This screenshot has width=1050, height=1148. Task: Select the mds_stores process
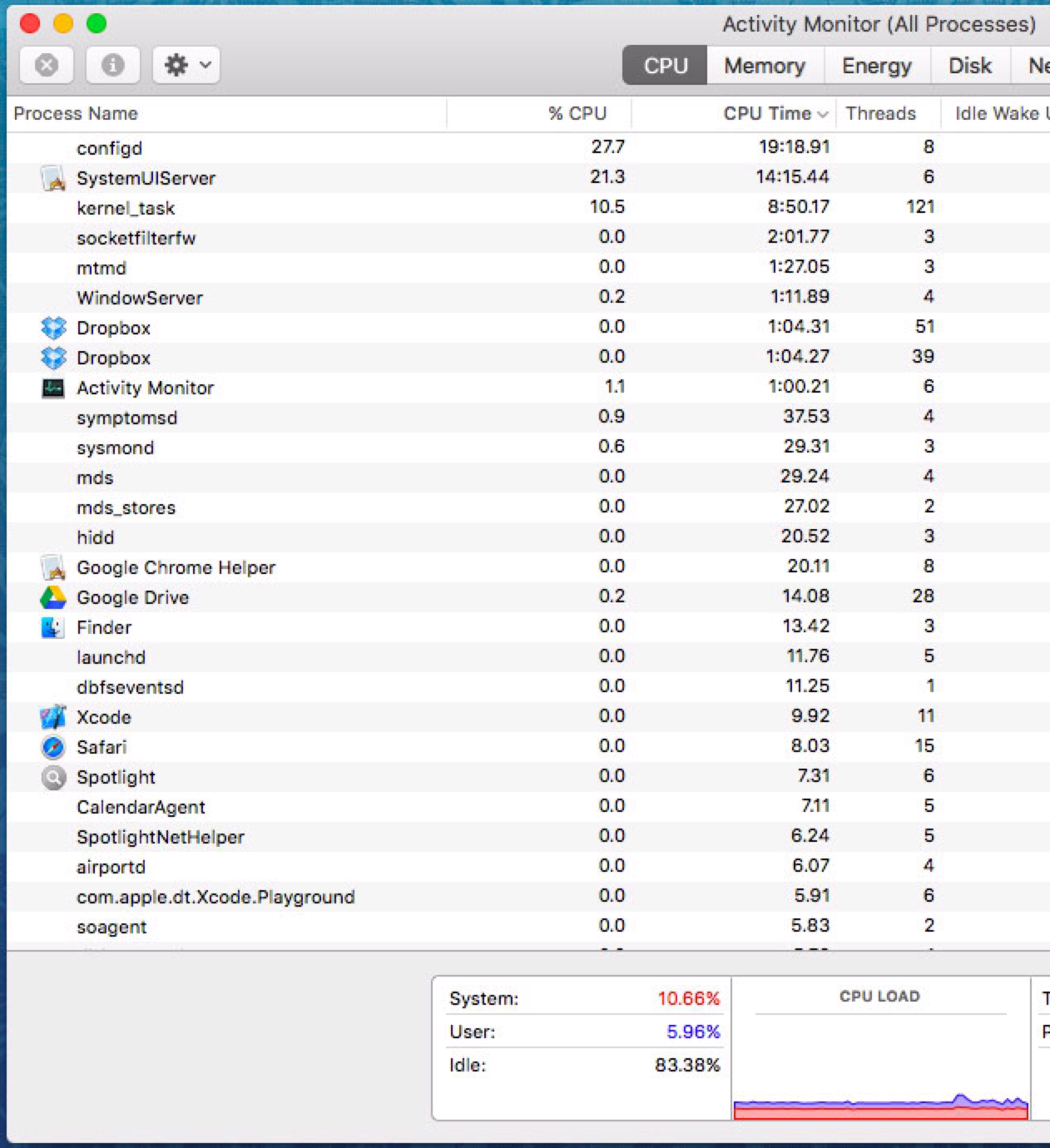(x=528, y=507)
